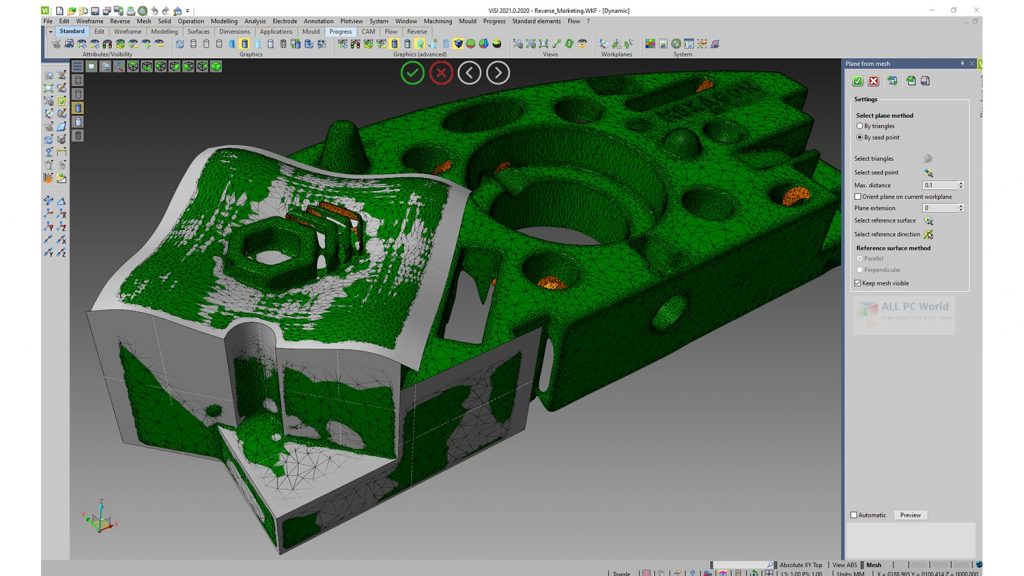
Task: Switch to the Reverse ribbon tab
Action: 416,31
